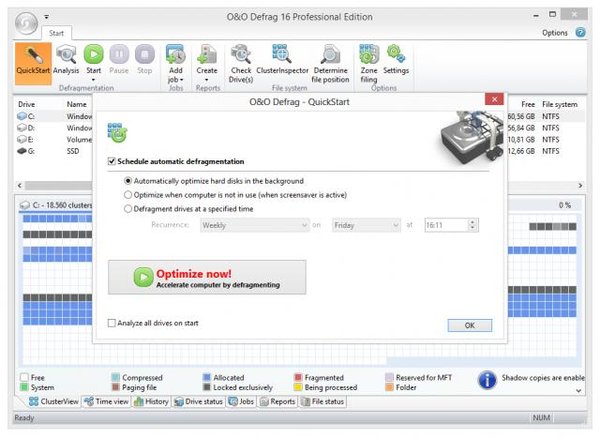The height and width of the screenshot is (438, 600).
Task: Close the QuickStart dialog
Action: 494,99
